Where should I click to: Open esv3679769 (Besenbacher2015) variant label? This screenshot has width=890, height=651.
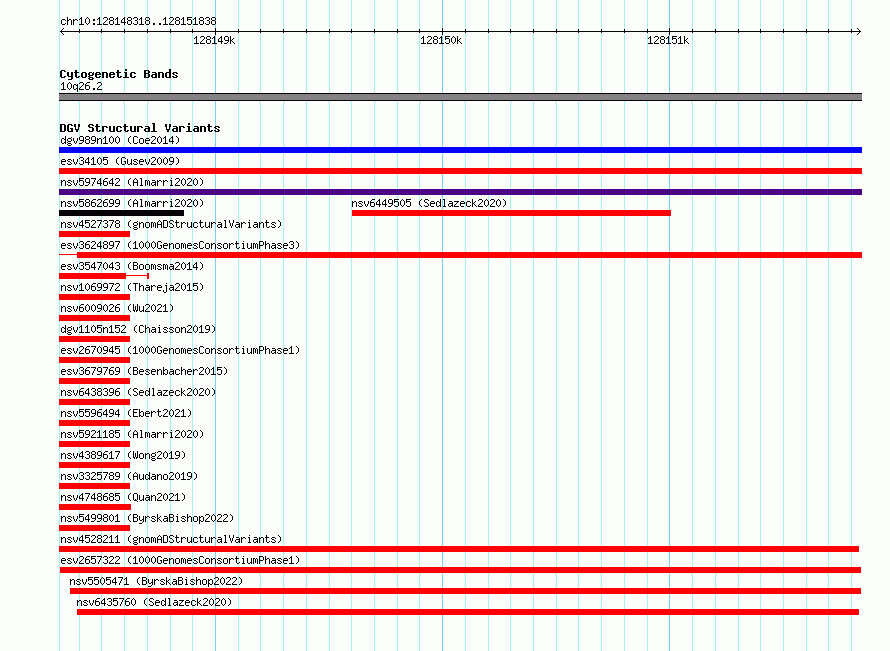(x=144, y=371)
